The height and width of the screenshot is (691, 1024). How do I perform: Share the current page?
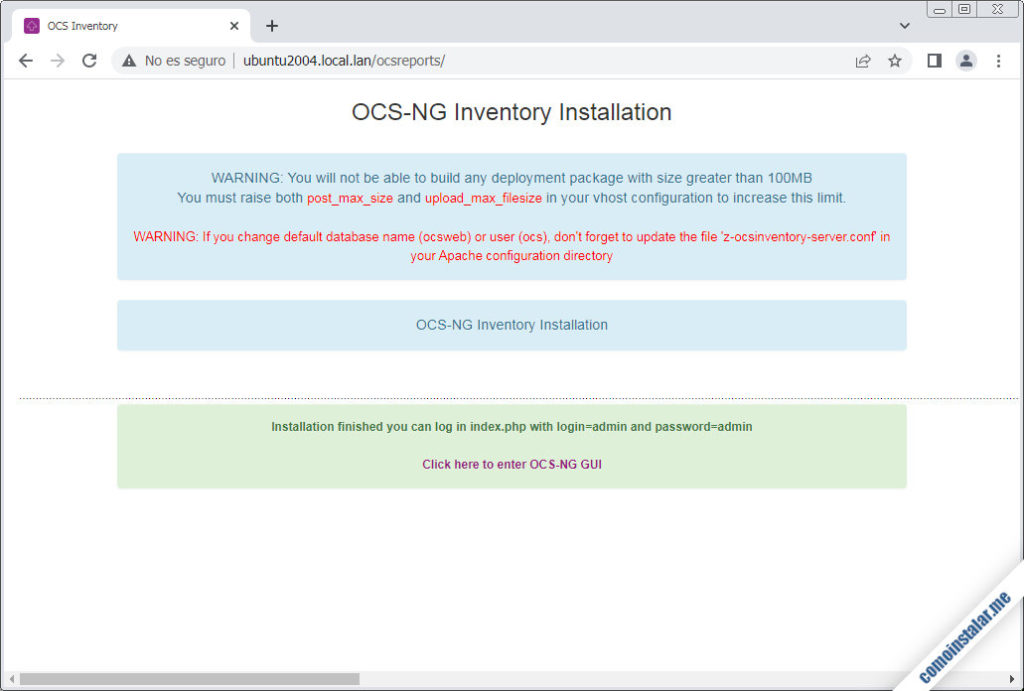click(863, 60)
